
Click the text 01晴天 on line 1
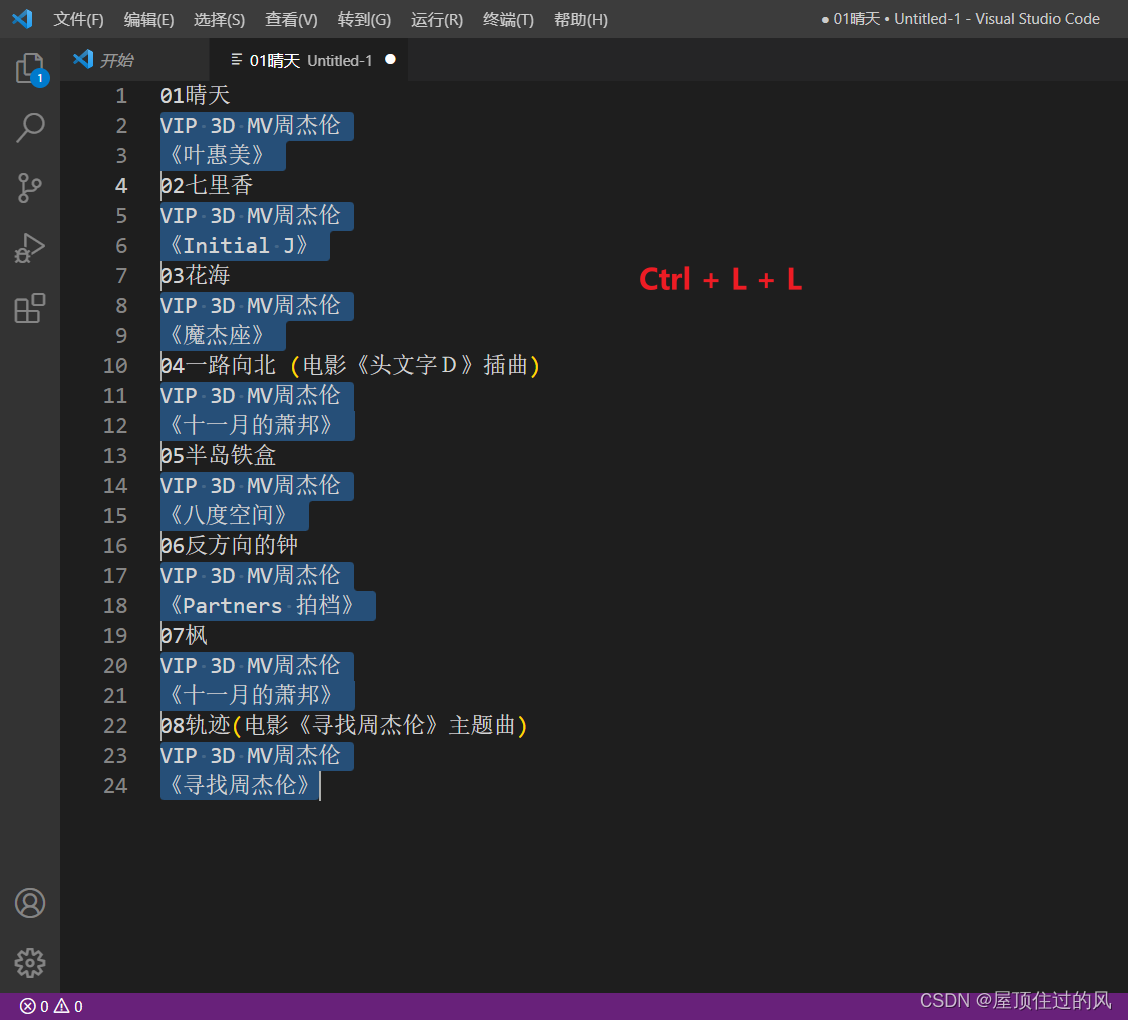point(195,96)
